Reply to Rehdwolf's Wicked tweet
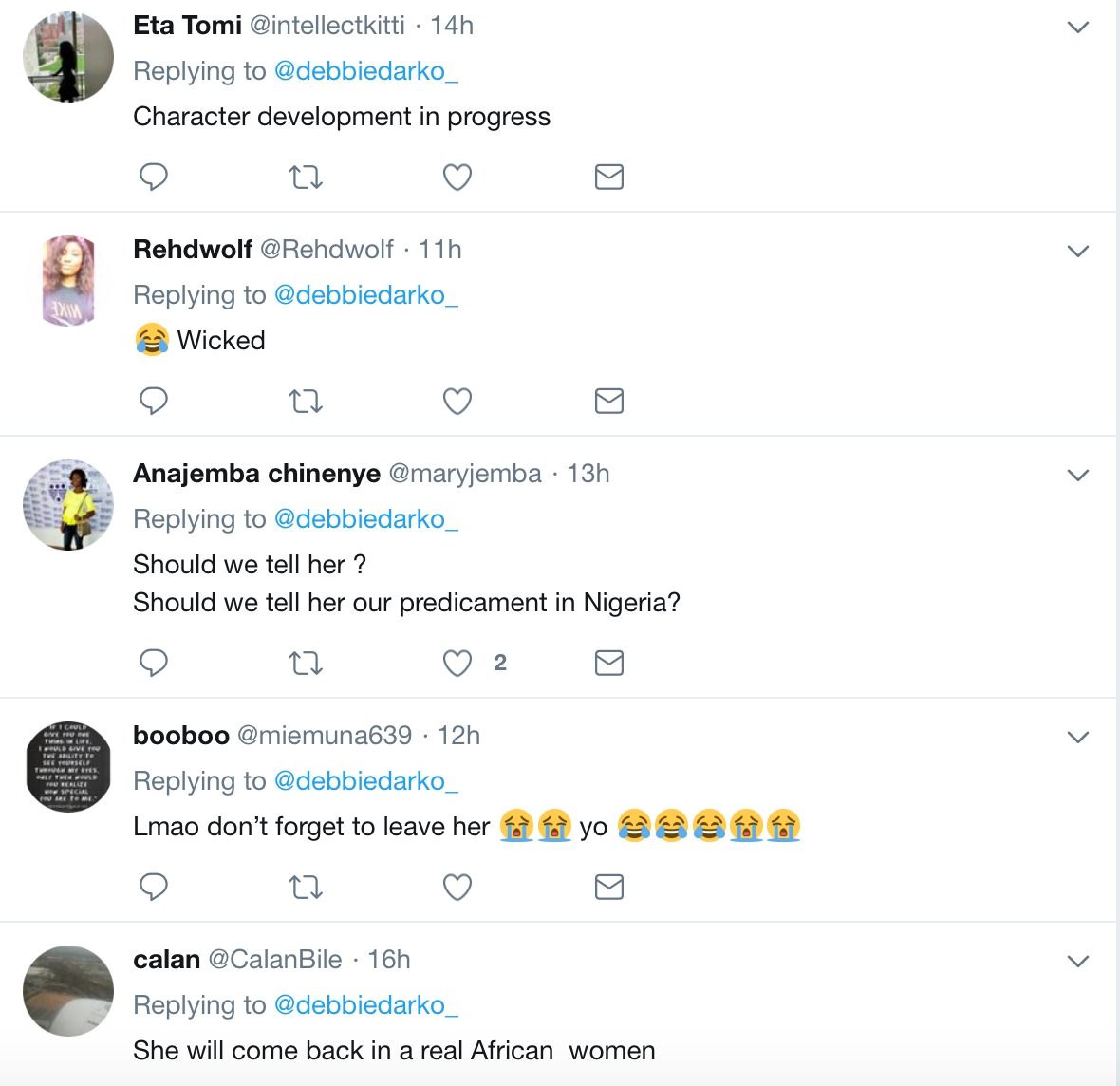 point(154,401)
